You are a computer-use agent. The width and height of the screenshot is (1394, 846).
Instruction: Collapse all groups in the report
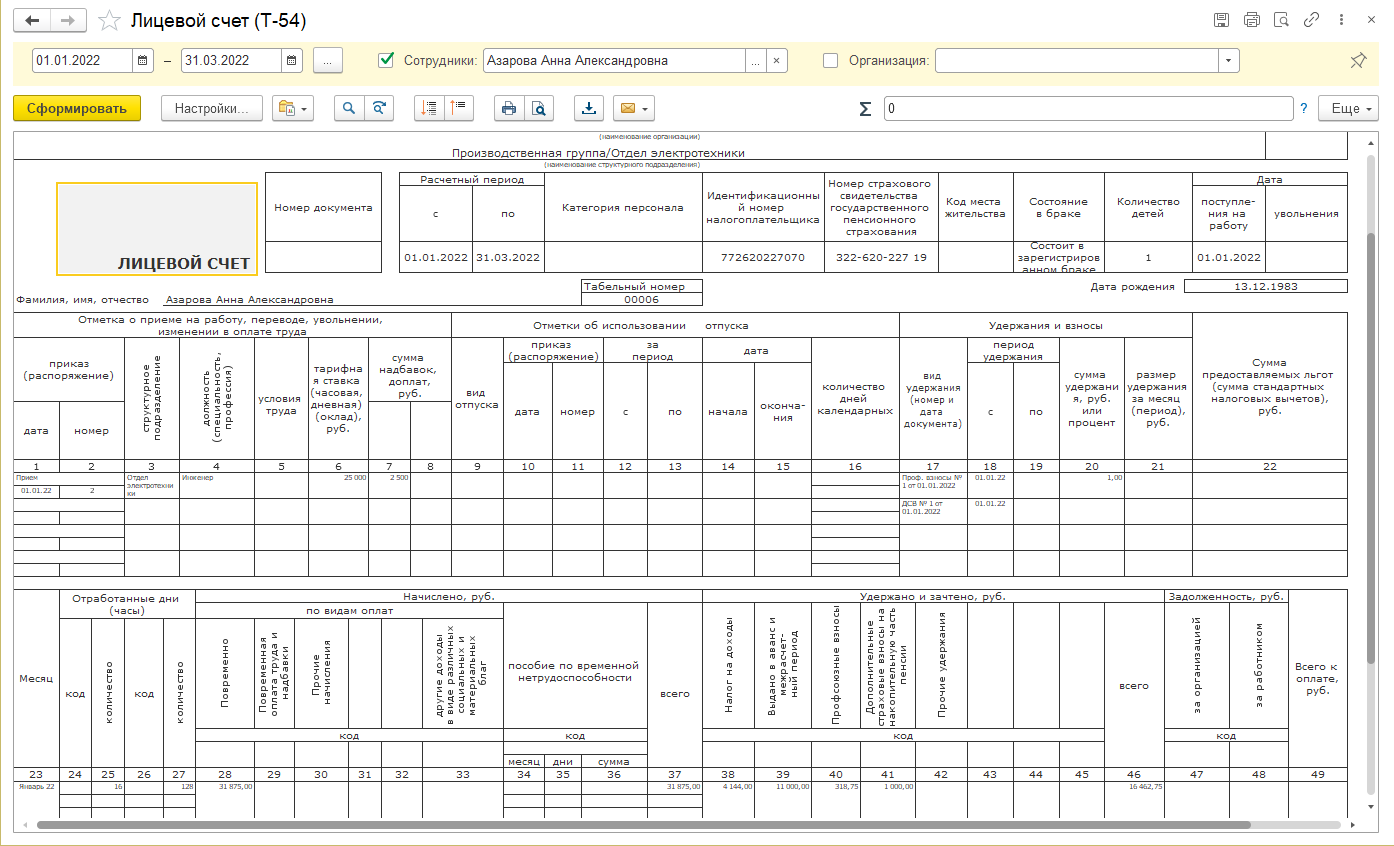coord(458,109)
